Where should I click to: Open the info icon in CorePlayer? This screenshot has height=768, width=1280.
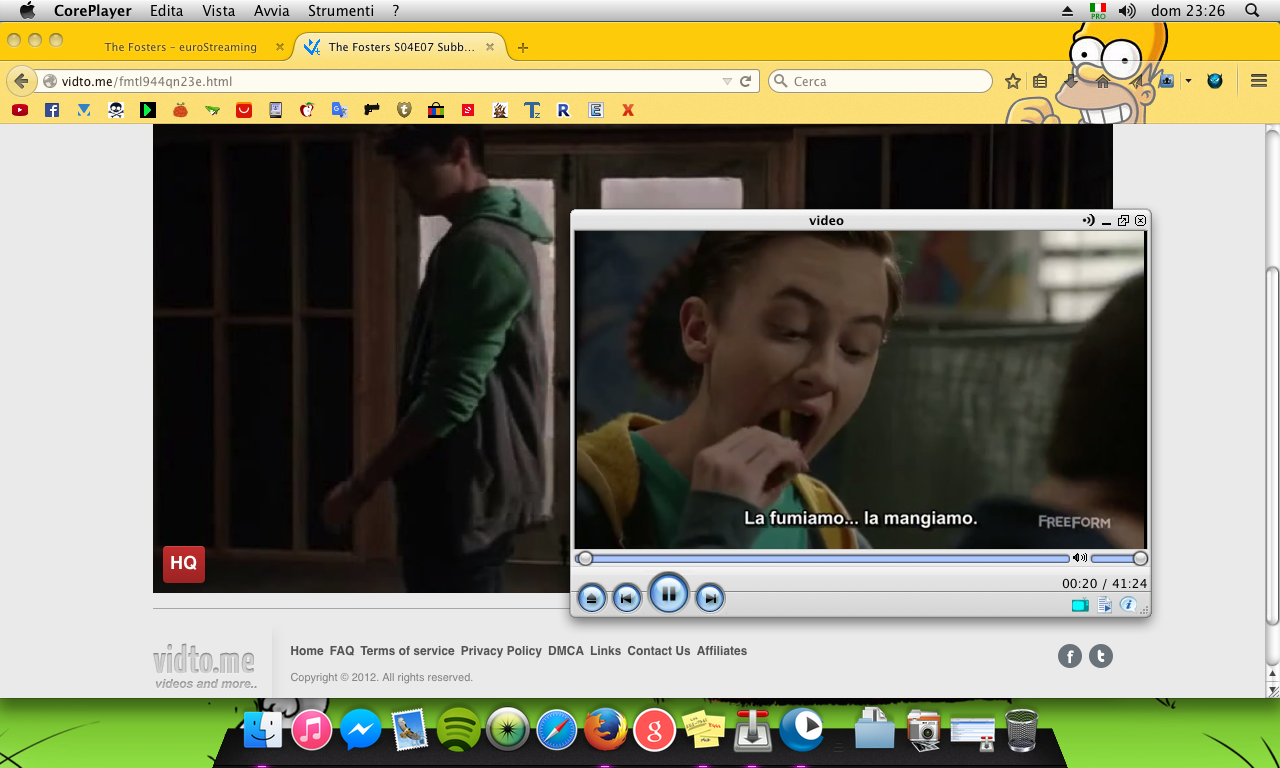1128,605
